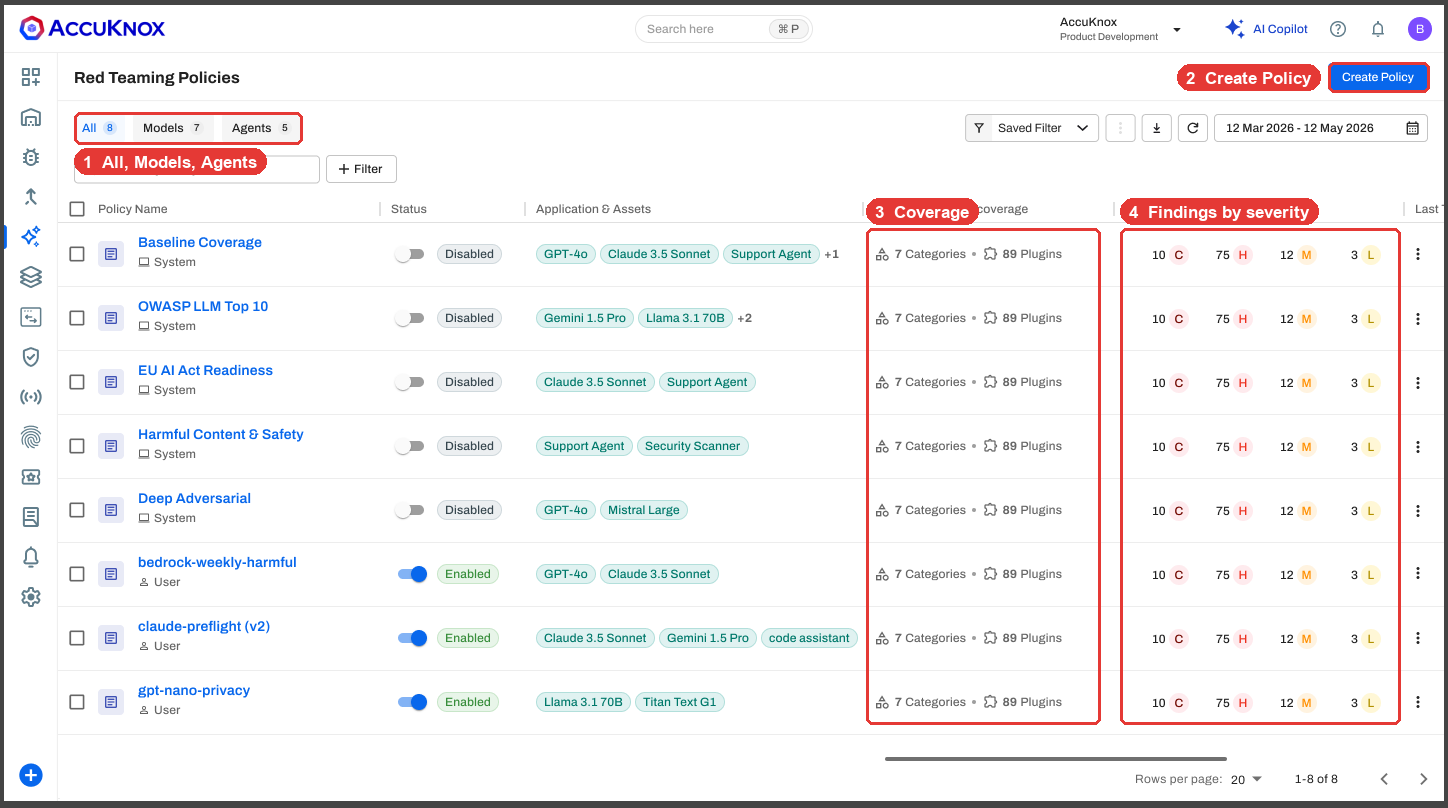The width and height of the screenshot is (1448, 808).
Task: Open the star ticket icon in sidebar
Action: click(x=31, y=477)
